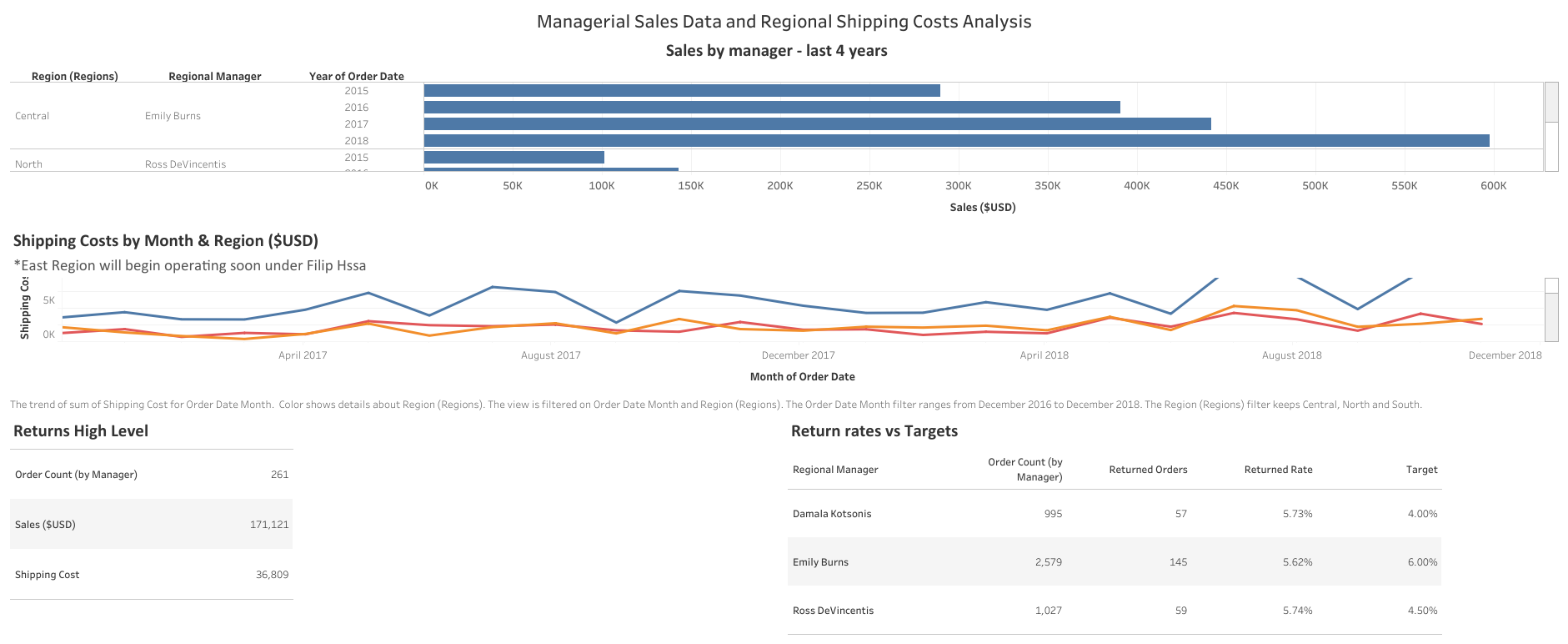1568x644 pixels.
Task: Click the 'December 2018' axis label
Action: [1505, 355]
